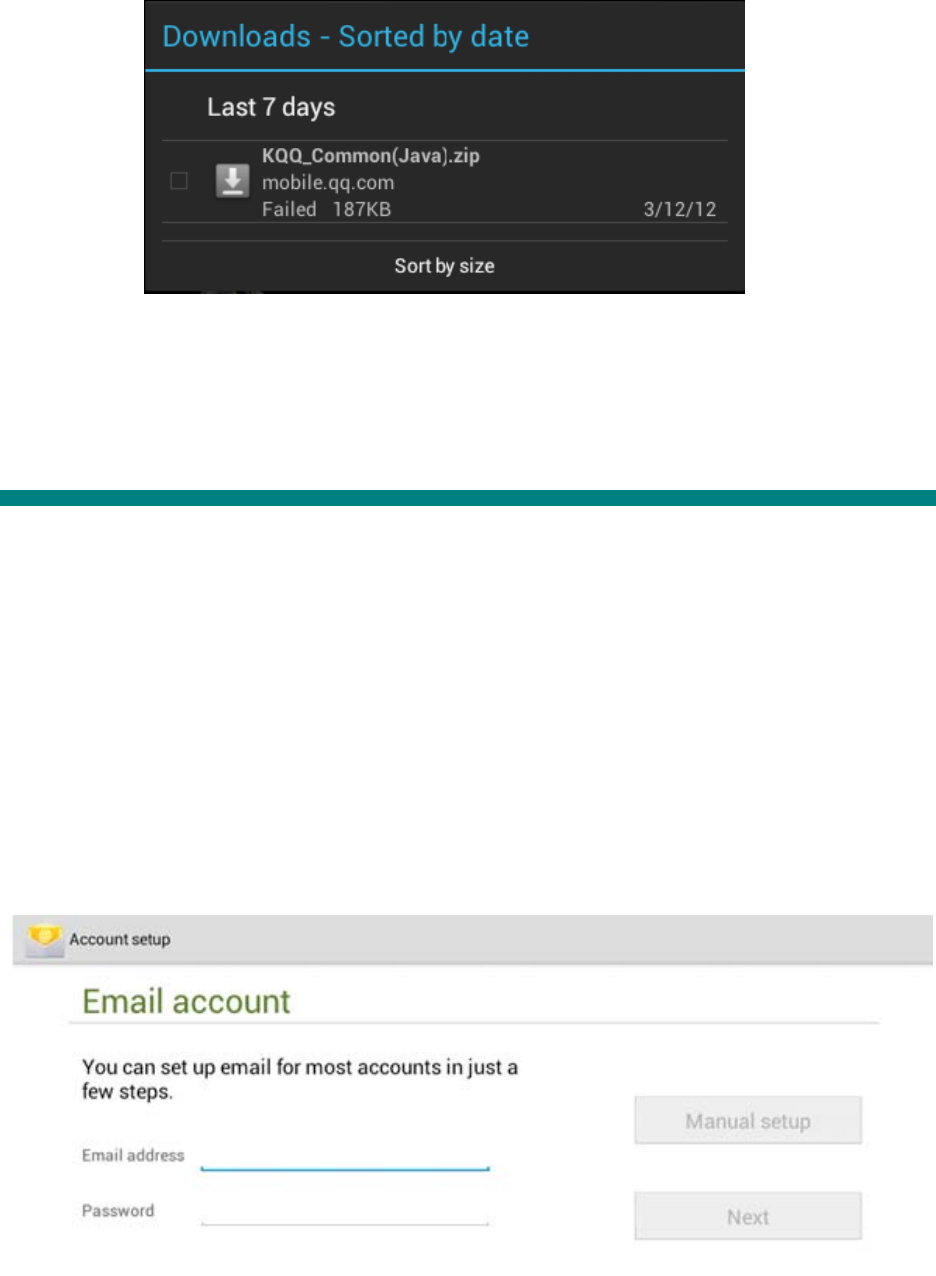
Task: Click the Password label
Action: pos(118,1211)
